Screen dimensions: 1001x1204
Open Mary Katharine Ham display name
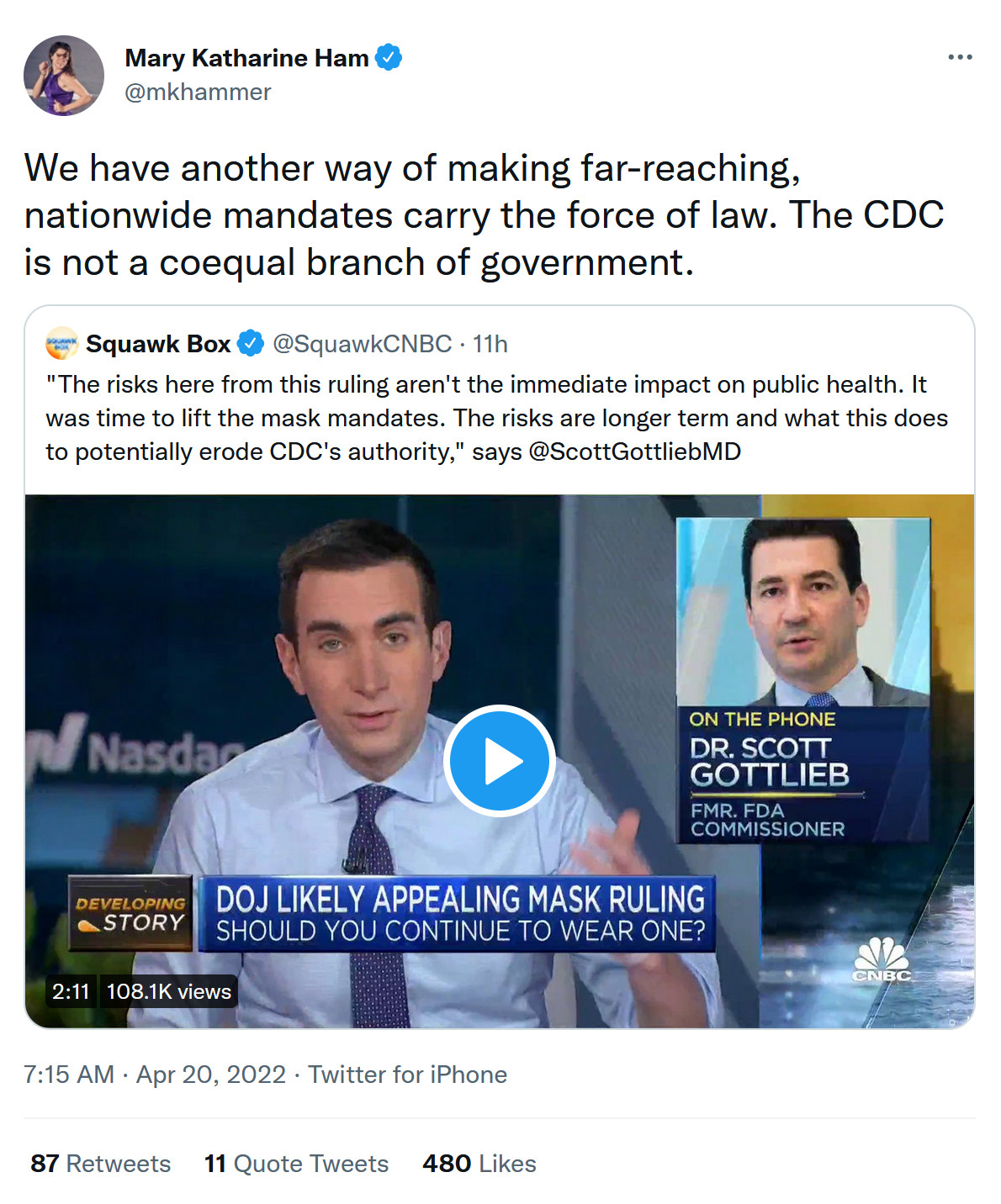click(x=246, y=58)
